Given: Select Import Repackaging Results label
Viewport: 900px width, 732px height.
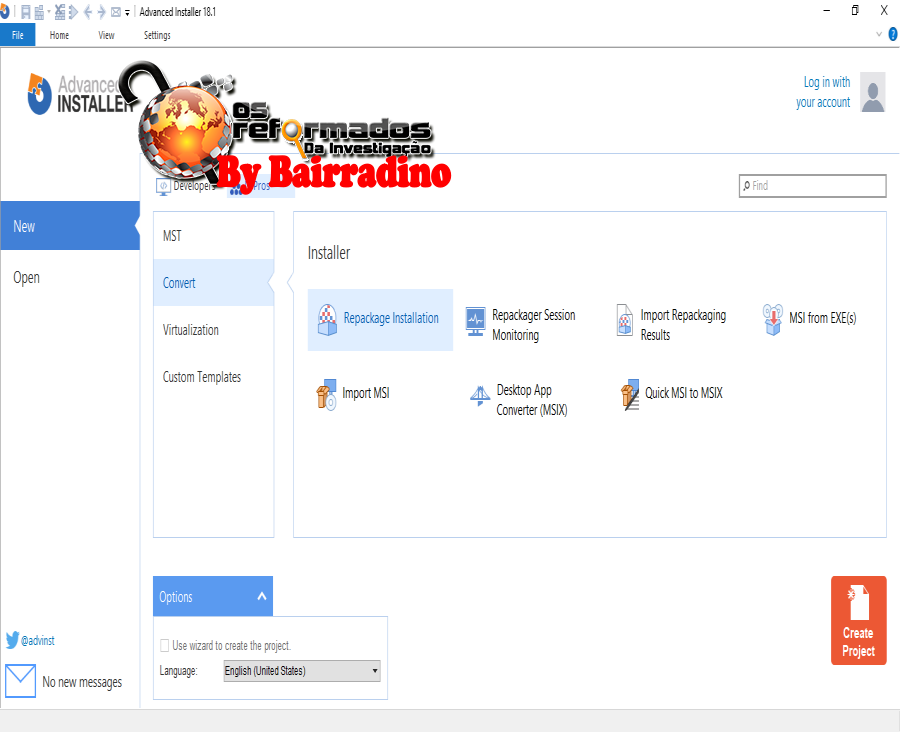Looking at the screenshot, I should pos(683,324).
